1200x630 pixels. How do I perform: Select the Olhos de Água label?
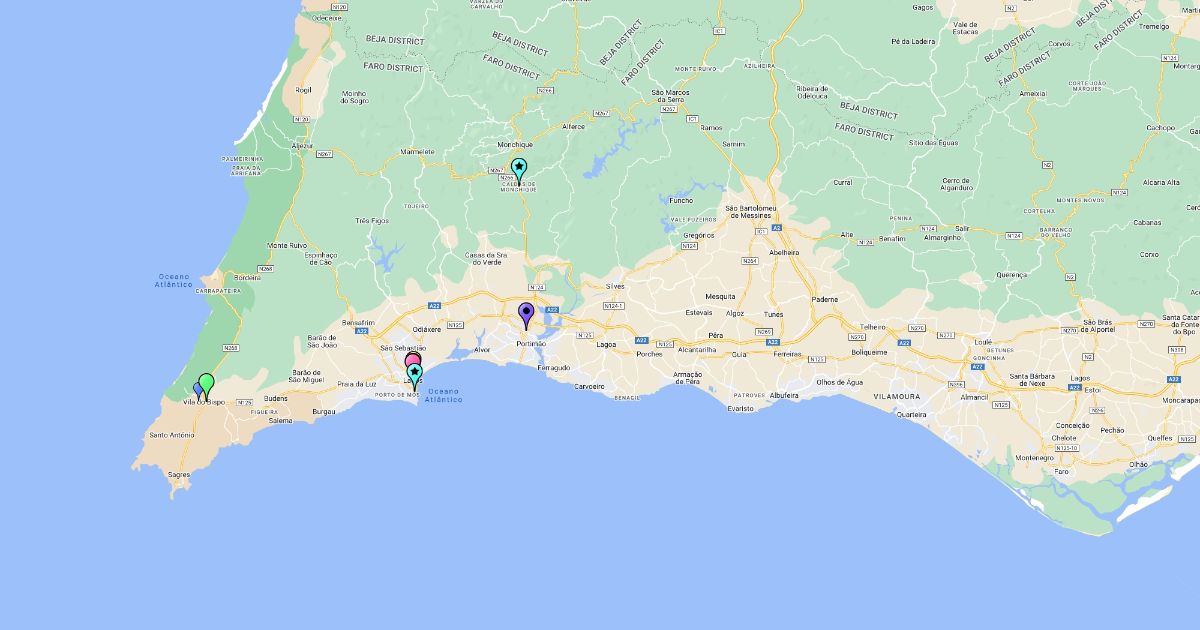[x=839, y=383]
